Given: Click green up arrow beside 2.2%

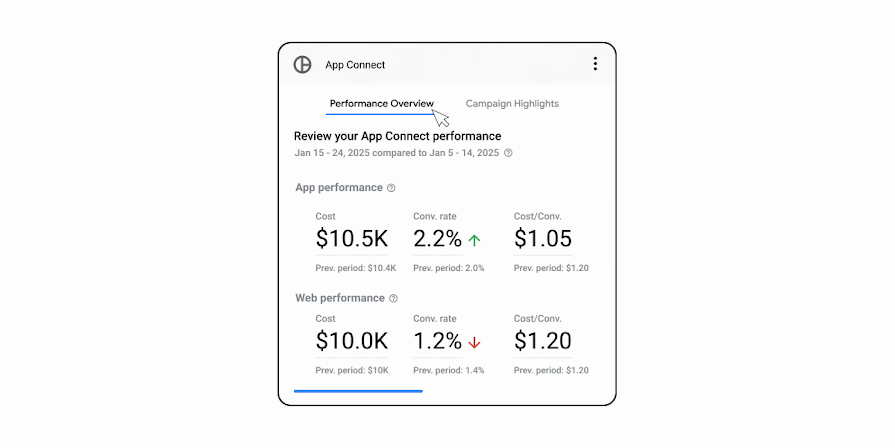Looking at the screenshot, I should coord(474,240).
